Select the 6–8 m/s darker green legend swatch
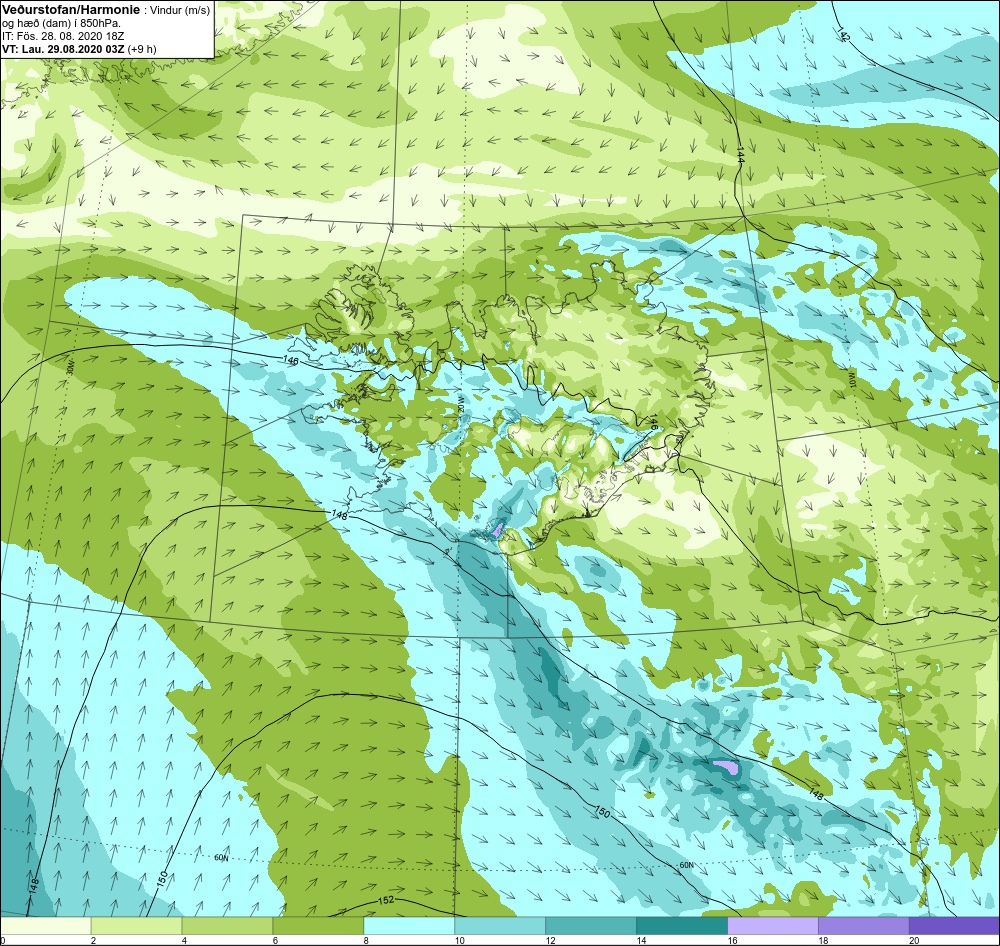This screenshot has width=1000, height=946. pyautogui.click(x=318, y=926)
